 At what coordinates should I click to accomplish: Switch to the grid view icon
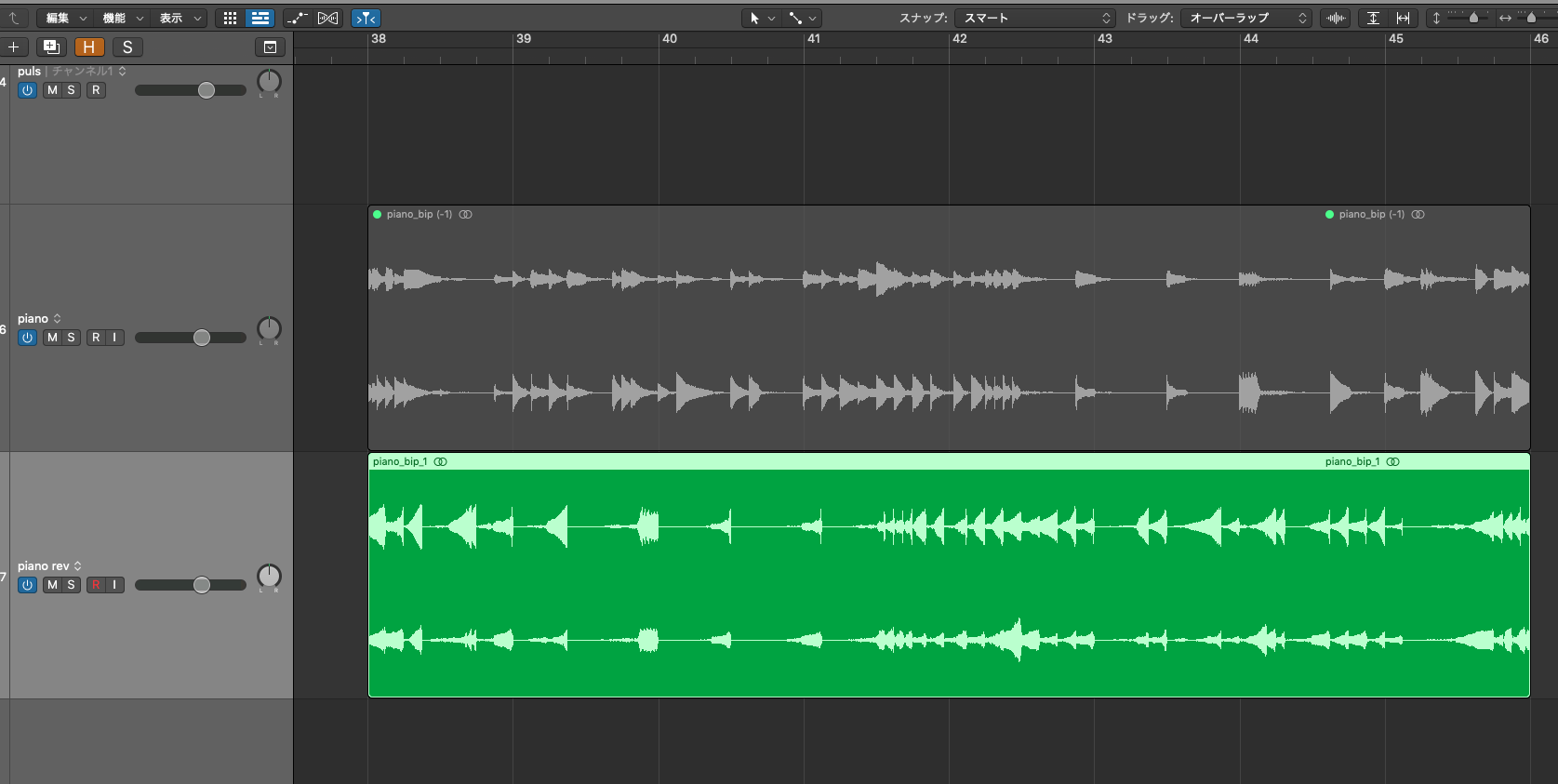(x=230, y=18)
